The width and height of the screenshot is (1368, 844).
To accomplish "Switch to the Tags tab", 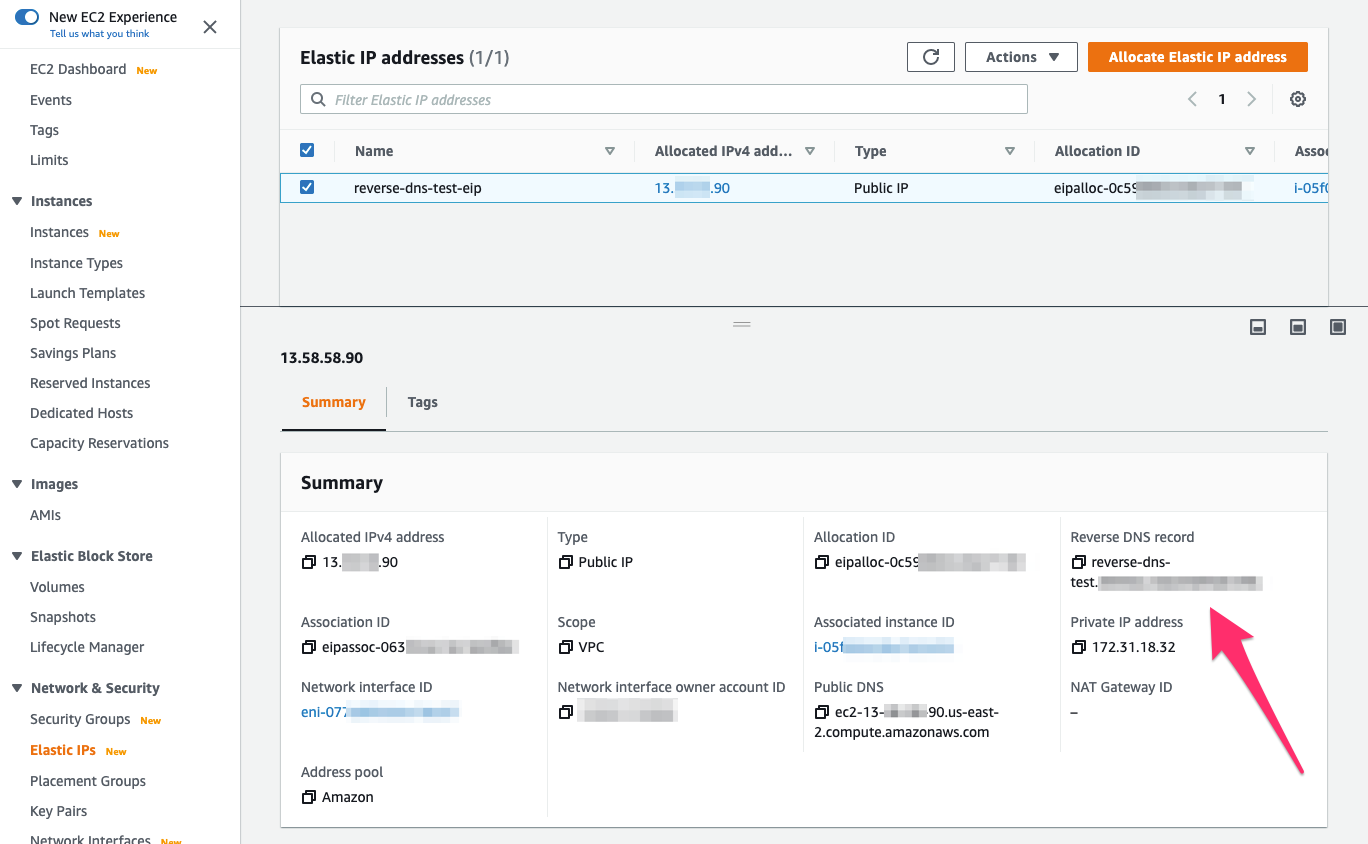I will point(423,402).
